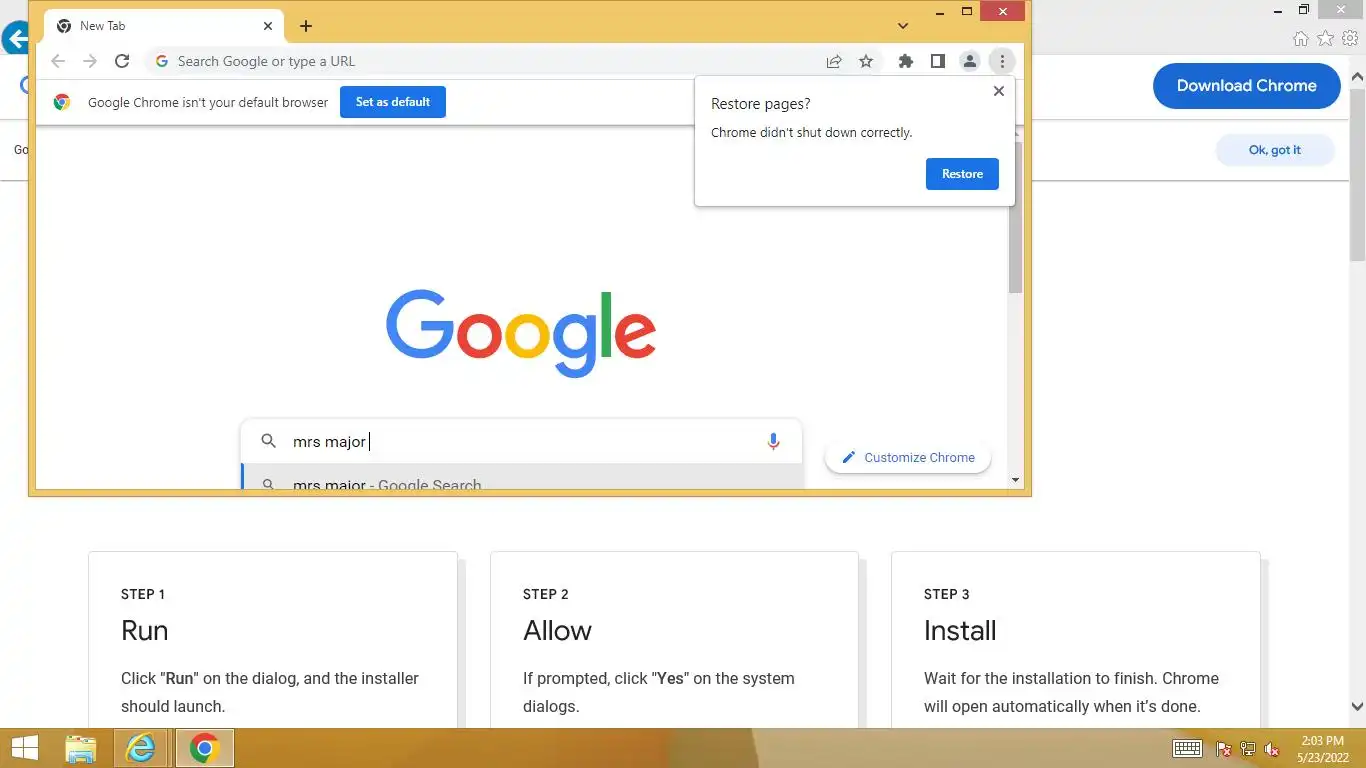Click Internet Explorer's back arrow button
Screen dimensions: 1366x768
point(15,39)
